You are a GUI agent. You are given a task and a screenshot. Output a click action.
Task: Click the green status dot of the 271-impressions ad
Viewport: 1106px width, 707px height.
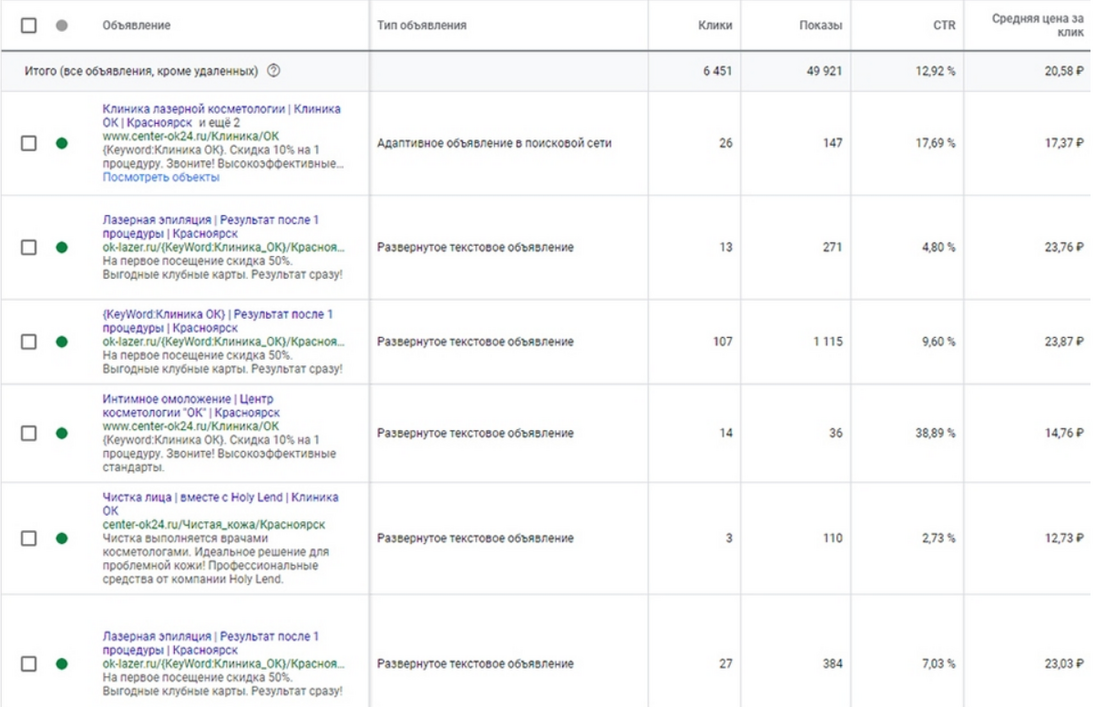62,248
